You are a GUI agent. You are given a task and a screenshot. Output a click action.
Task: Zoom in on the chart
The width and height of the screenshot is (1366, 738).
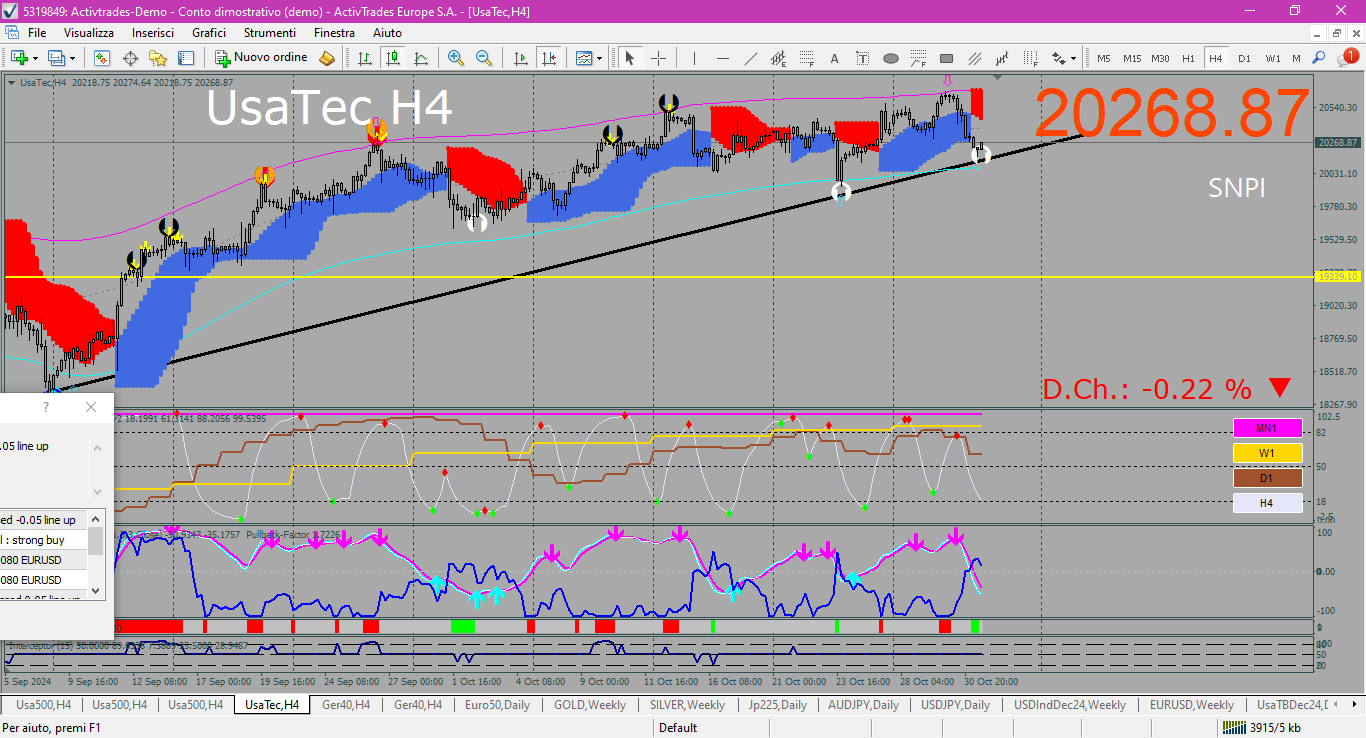[x=456, y=58]
